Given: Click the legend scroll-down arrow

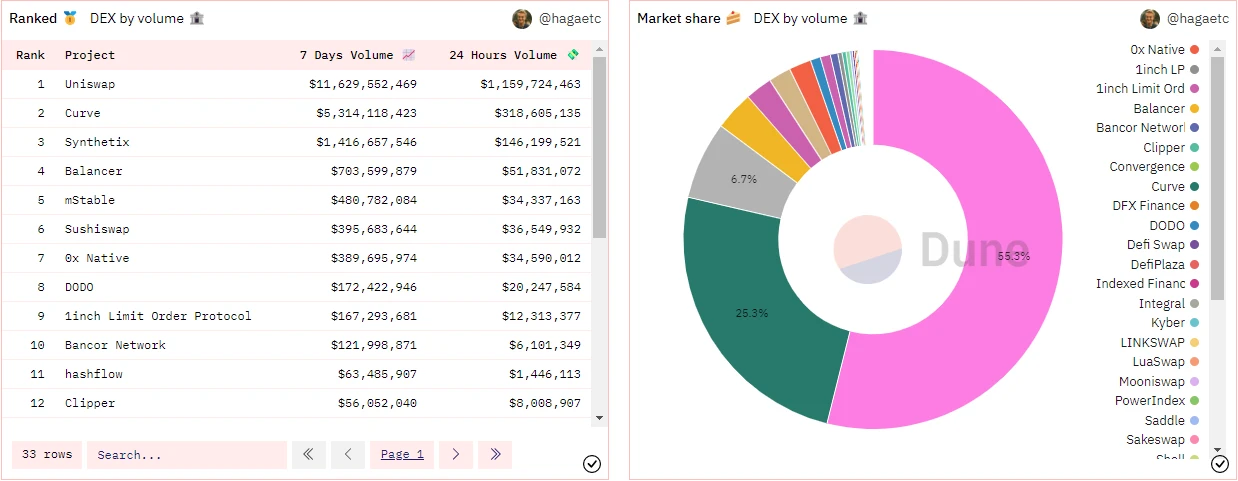Looking at the screenshot, I should point(1217,451).
